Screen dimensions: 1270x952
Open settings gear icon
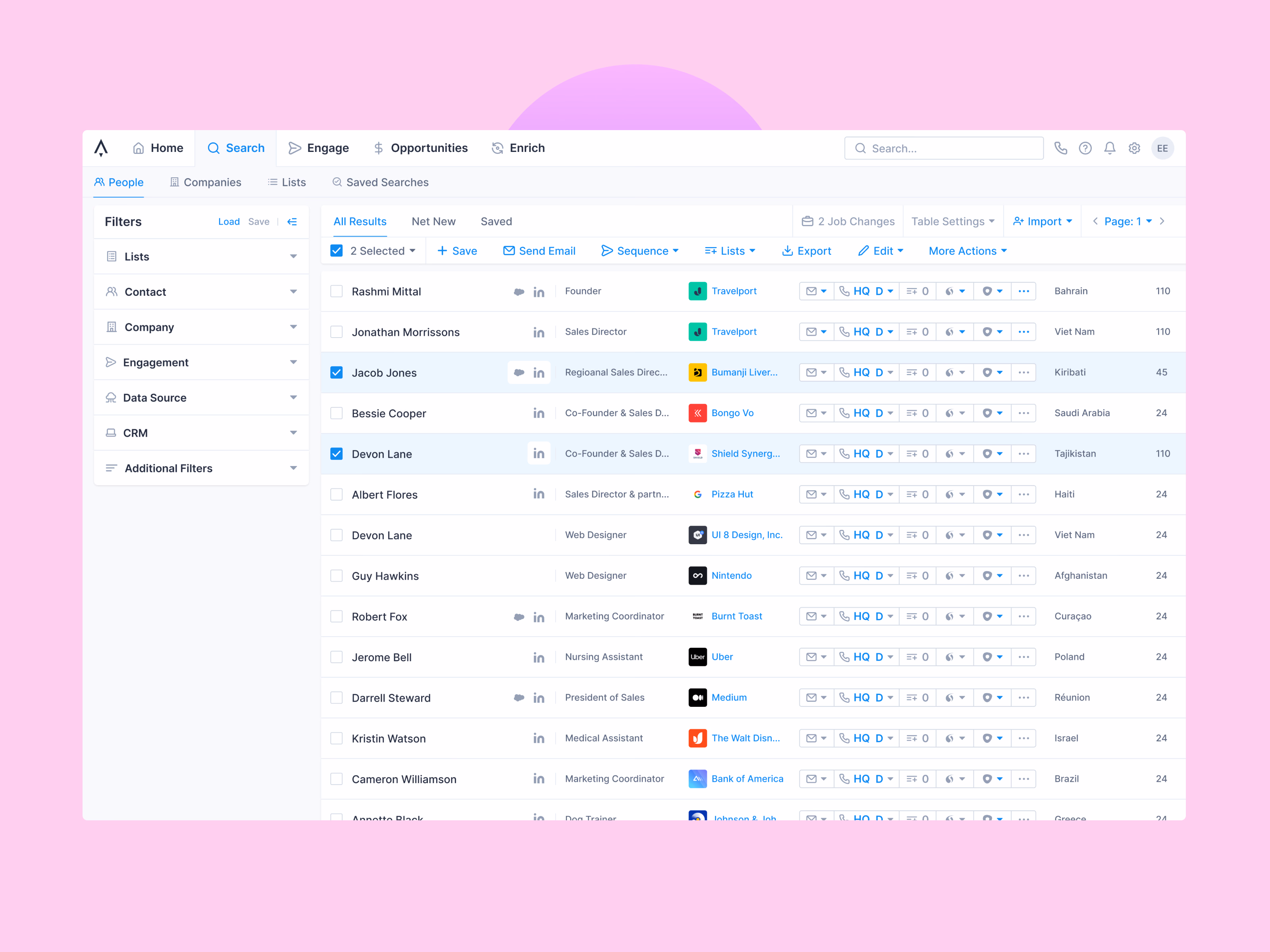1135,148
